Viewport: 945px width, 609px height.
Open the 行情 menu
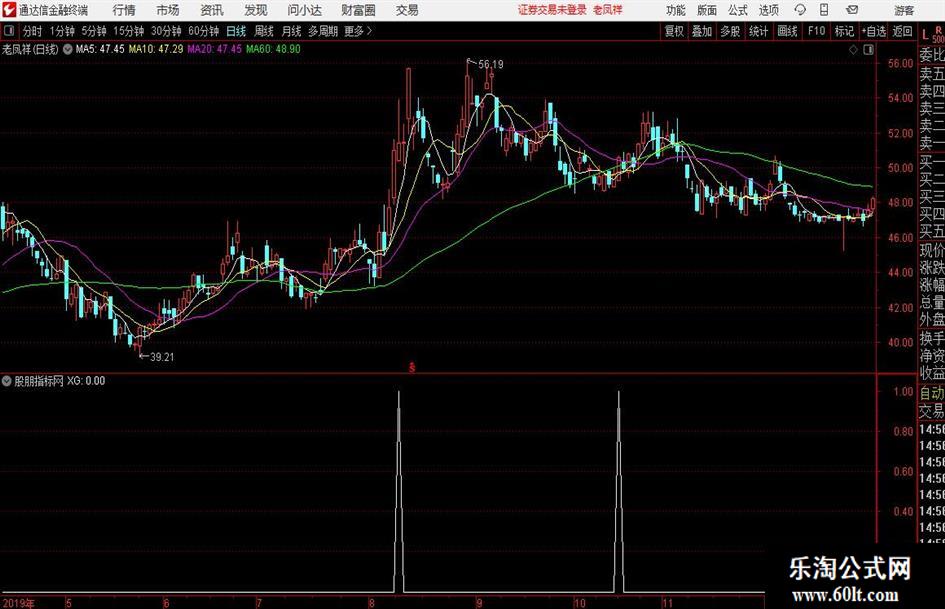pos(124,10)
